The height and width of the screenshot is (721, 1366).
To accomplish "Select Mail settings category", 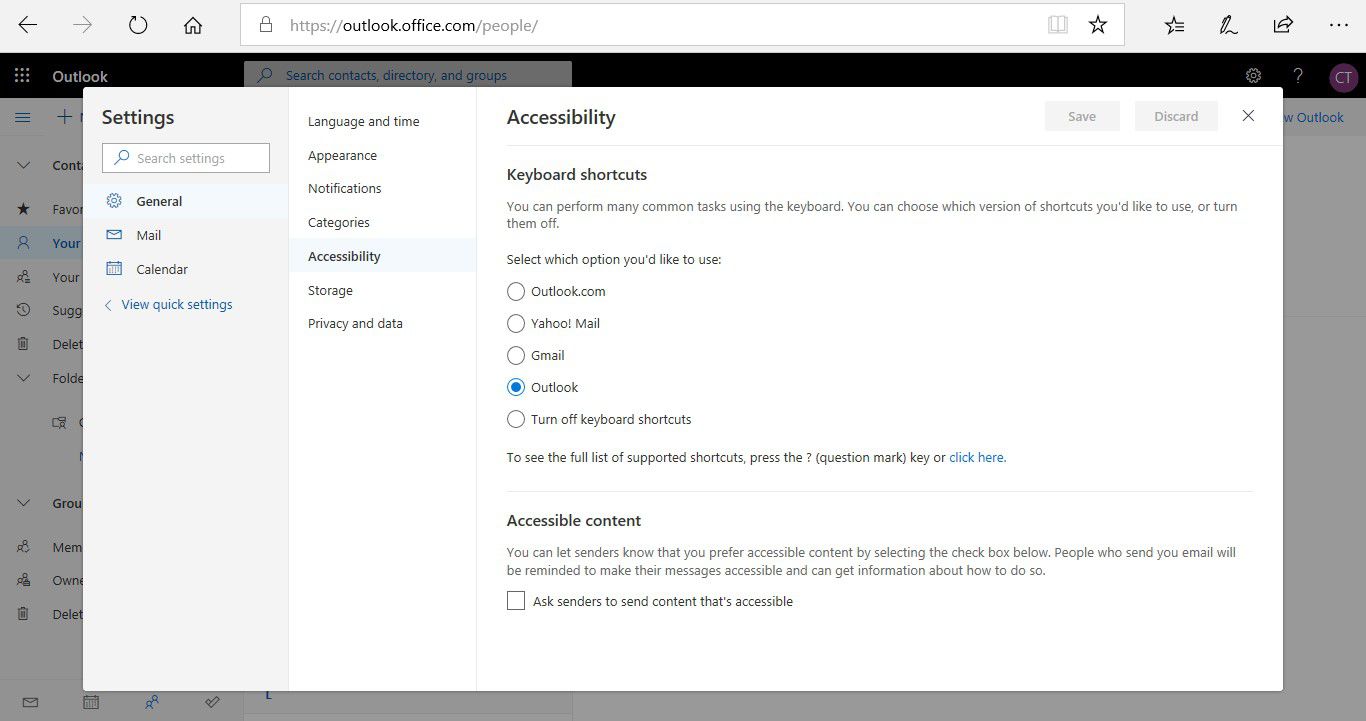I will click(x=186, y=235).
